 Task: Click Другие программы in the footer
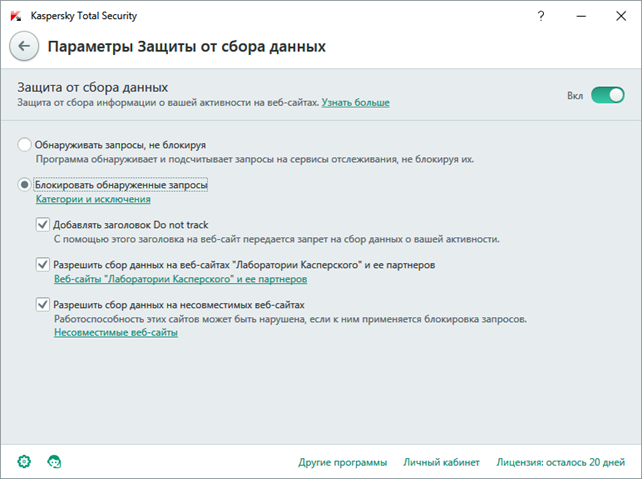(342, 462)
